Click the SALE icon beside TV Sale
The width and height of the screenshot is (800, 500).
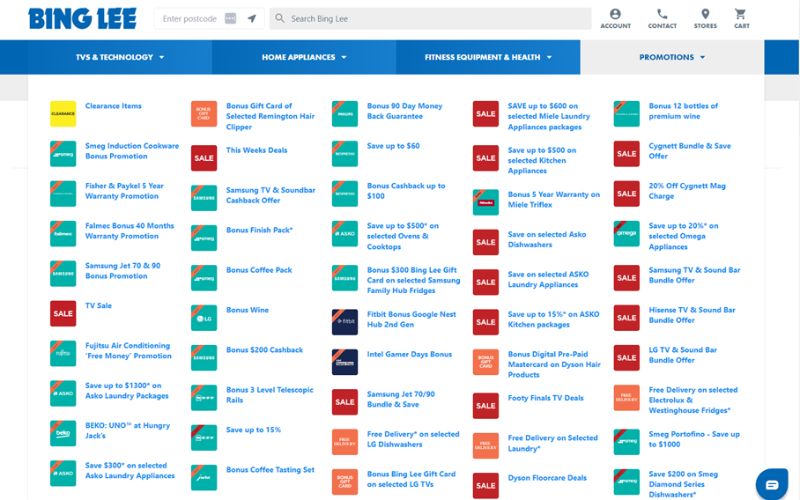point(63,313)
